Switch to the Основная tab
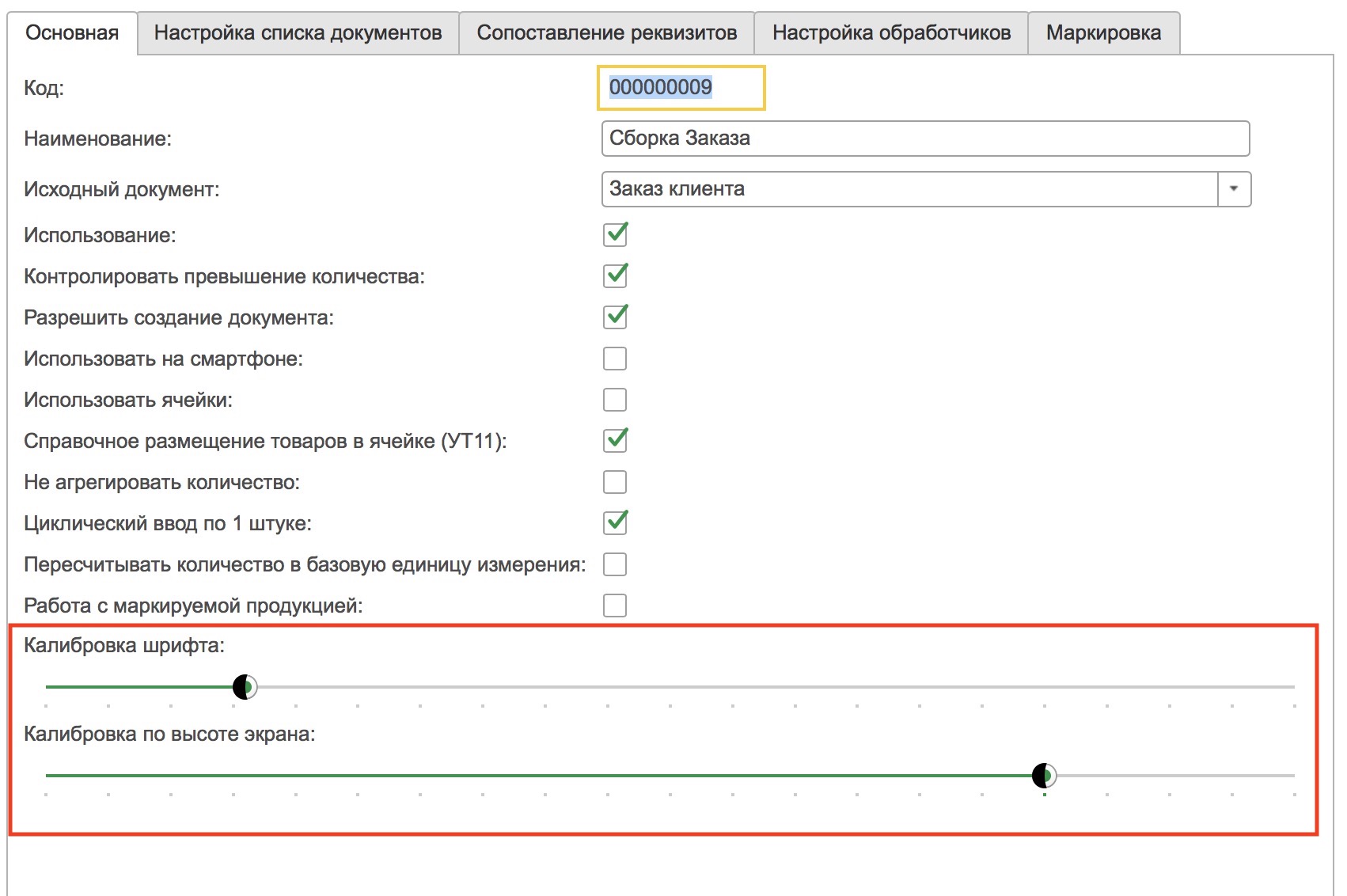1347x896 pixels. pyautogui.click(x=72, y=32)
